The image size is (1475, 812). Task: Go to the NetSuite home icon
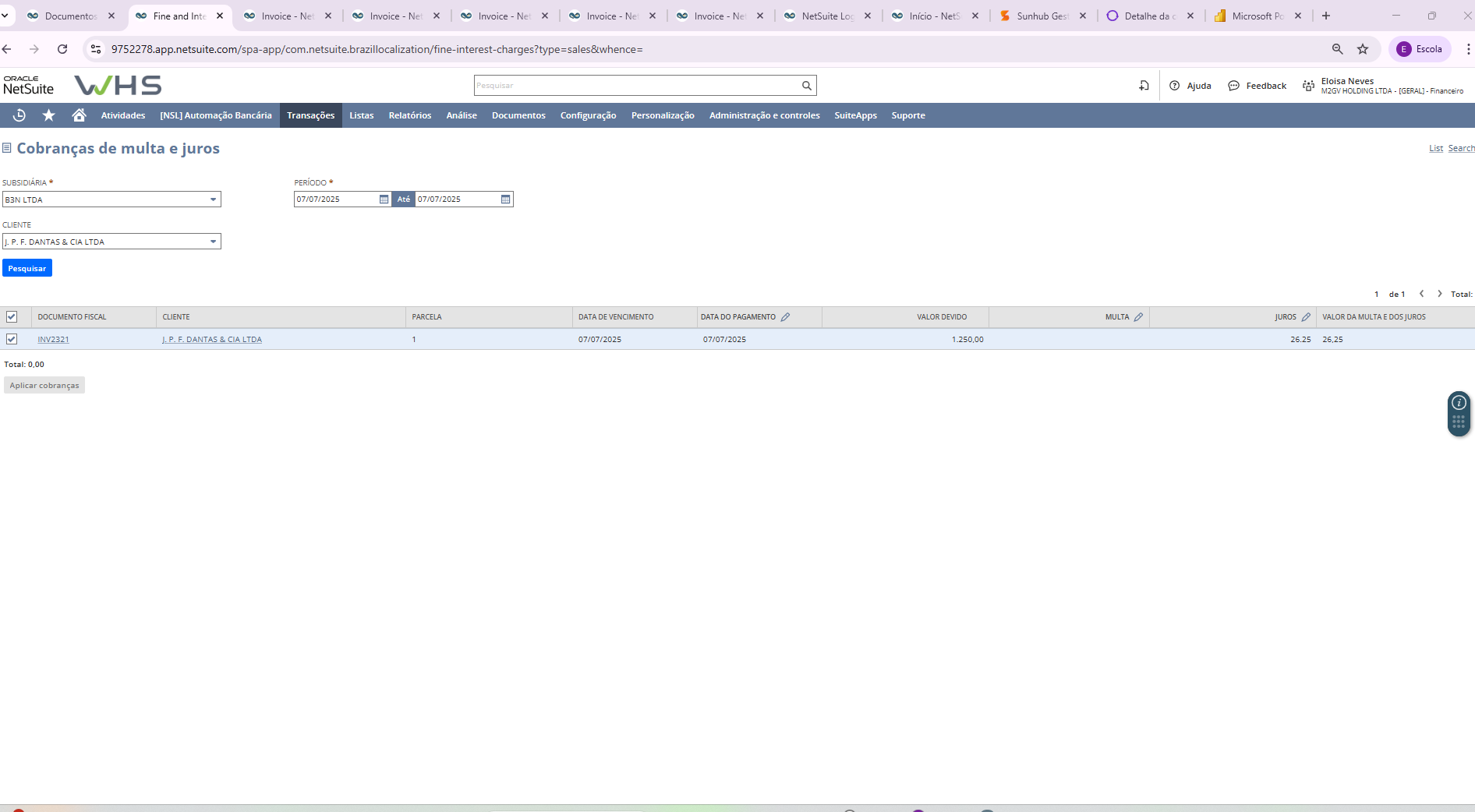coord(79,115)
